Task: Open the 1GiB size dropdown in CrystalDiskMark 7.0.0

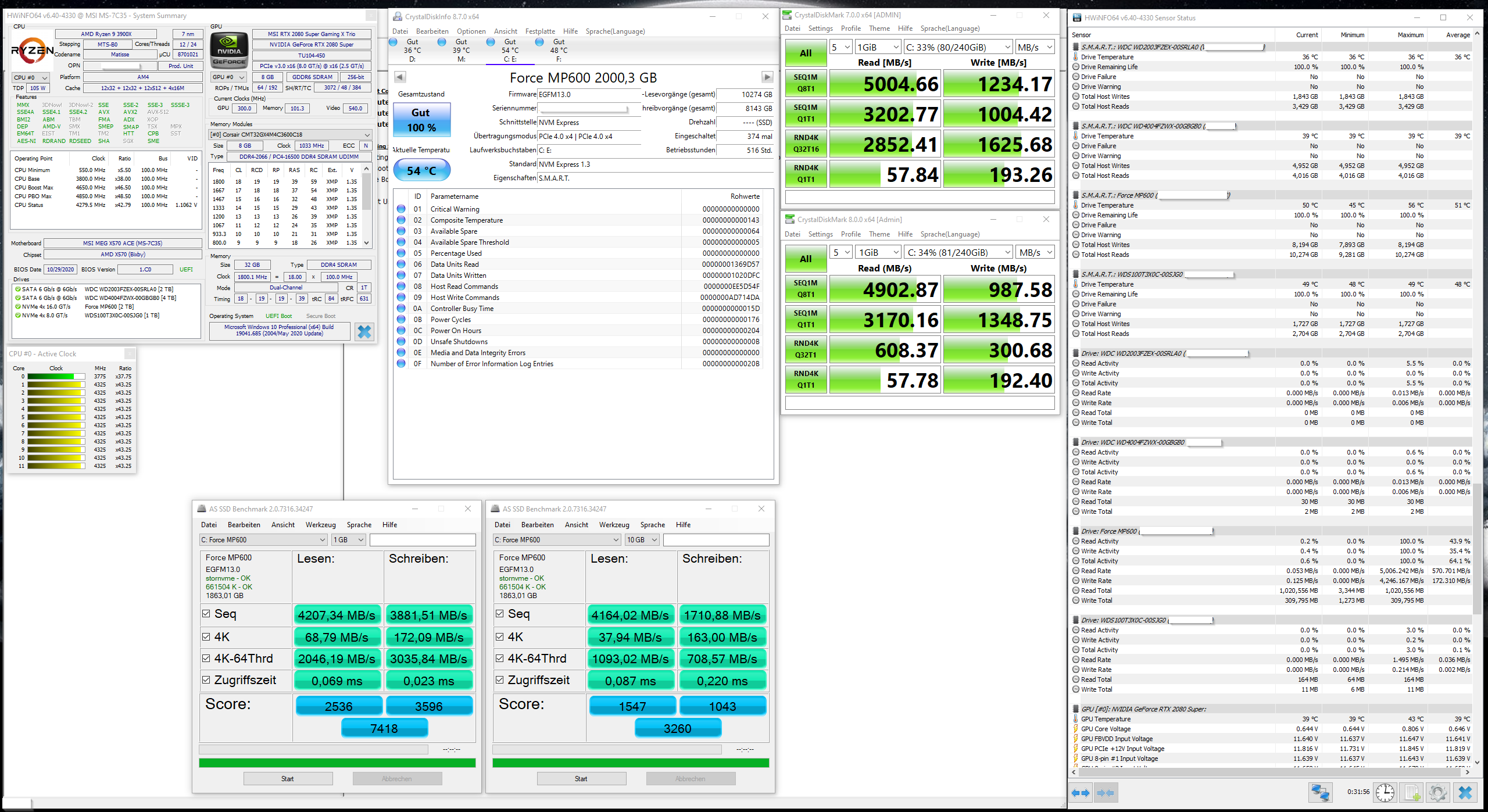Action: (x=878, y=47)
